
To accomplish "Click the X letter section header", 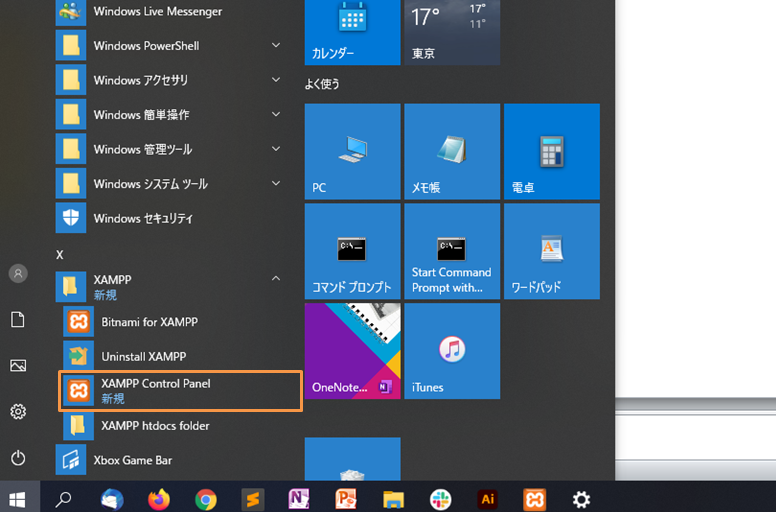I will click(x=60, y=255).
